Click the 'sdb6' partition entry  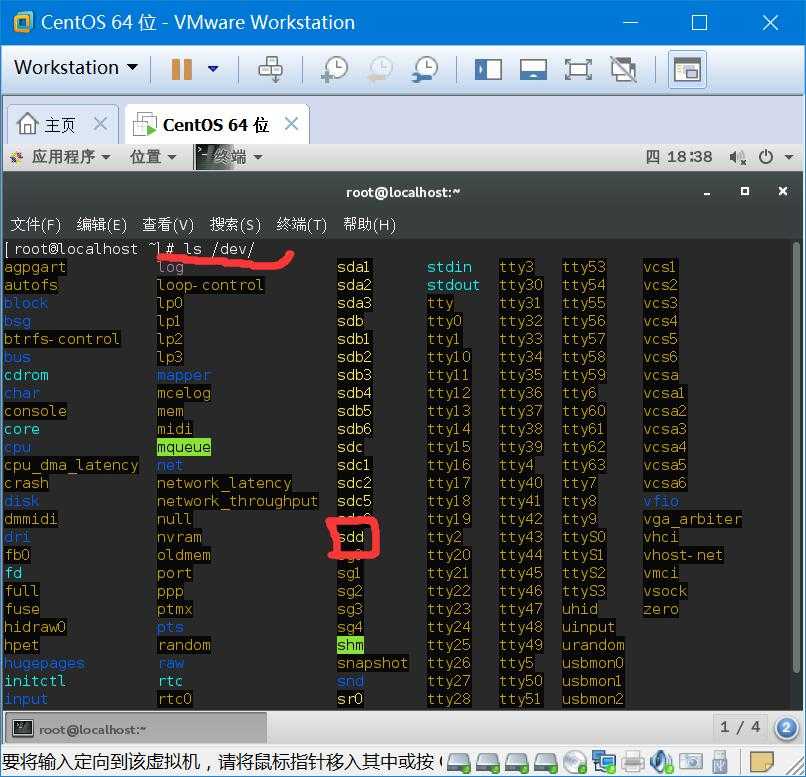(x=354, y=429)
